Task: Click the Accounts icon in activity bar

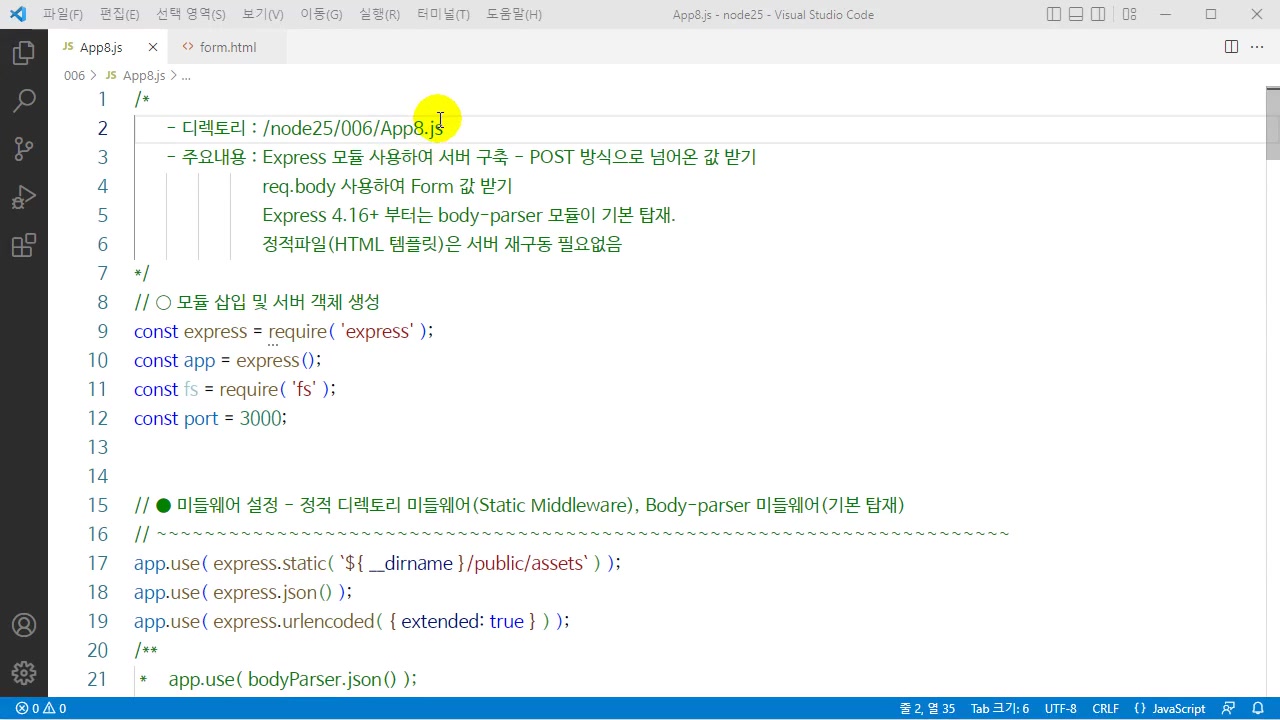Action: (x=24, y=625)
